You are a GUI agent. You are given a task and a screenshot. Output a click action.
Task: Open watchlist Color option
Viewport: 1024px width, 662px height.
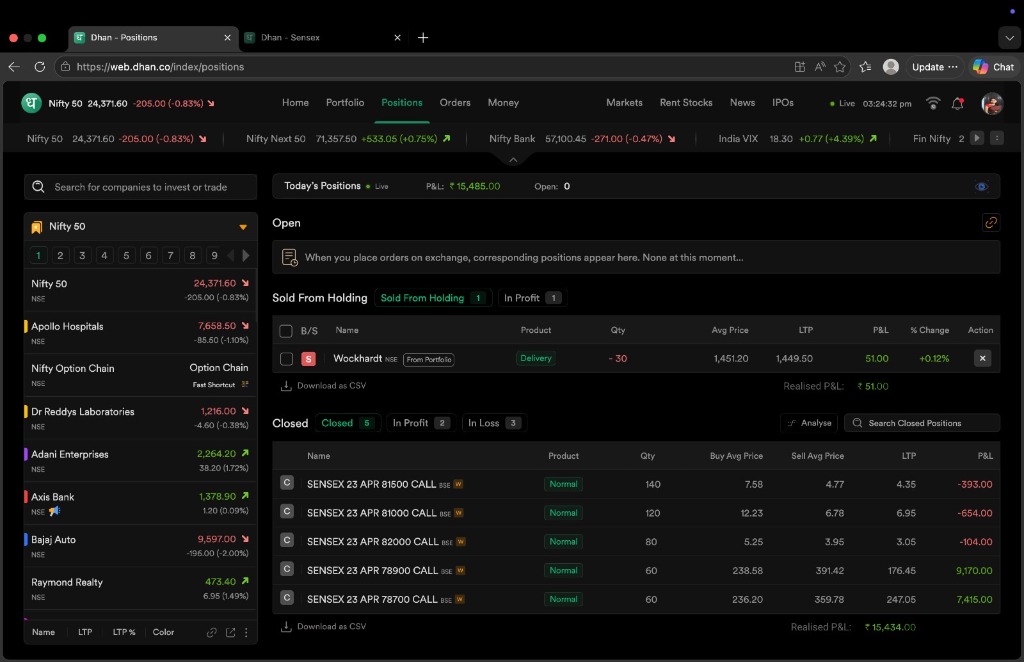(163, 633)
